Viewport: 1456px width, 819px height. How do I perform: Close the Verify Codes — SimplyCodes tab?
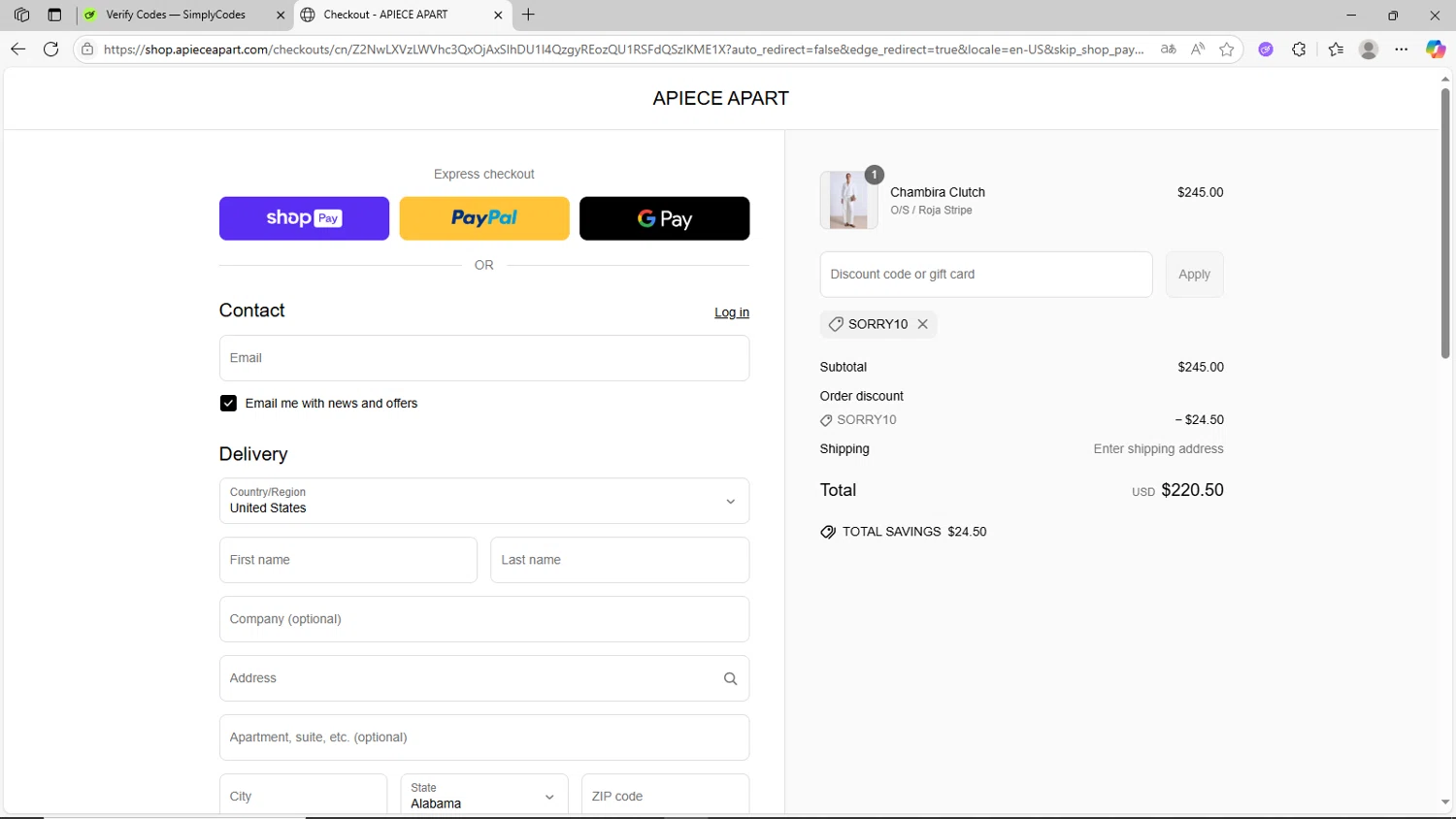point(281,15)
